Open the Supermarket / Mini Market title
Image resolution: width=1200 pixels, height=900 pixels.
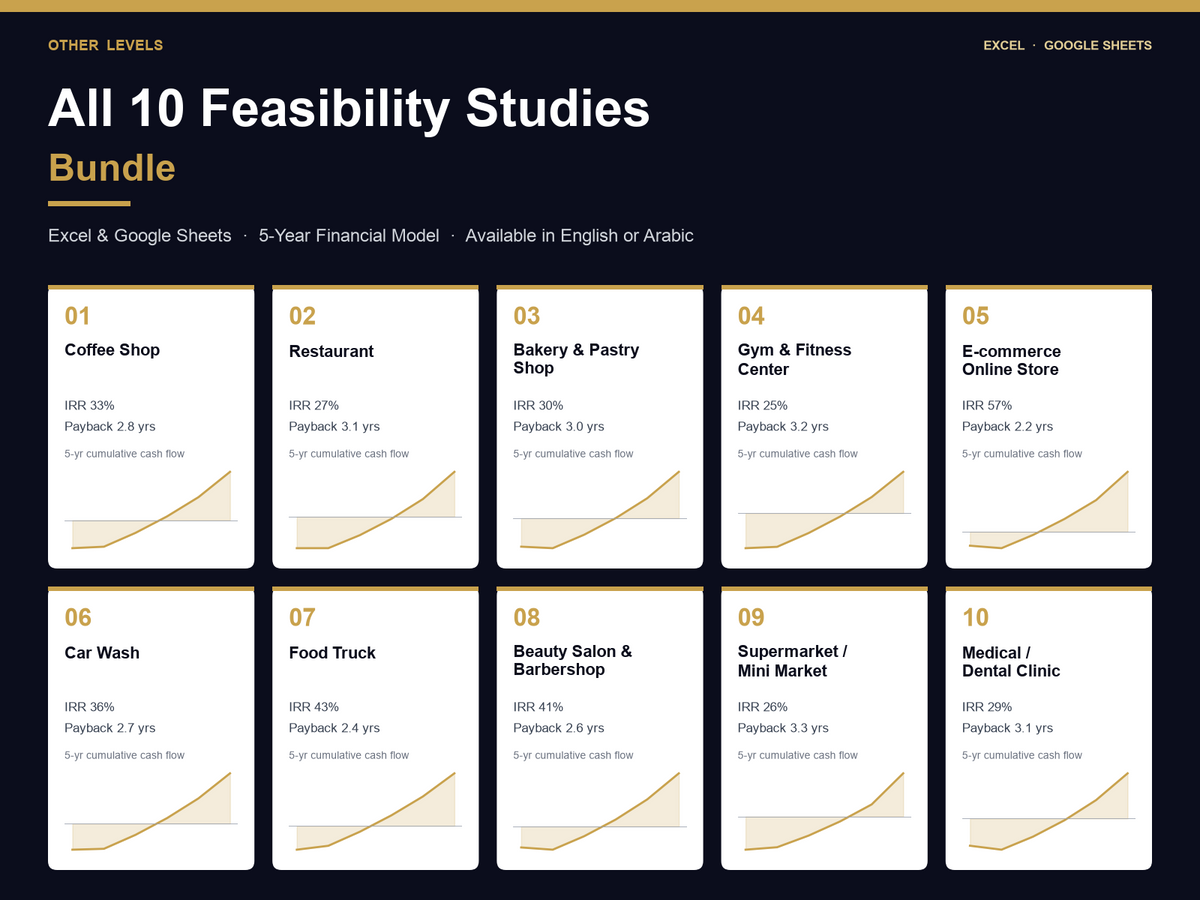click(792, 661)
